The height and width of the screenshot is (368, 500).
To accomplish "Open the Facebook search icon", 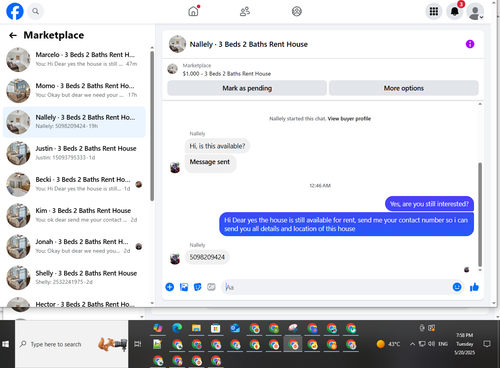I will [x=35, y=11].
